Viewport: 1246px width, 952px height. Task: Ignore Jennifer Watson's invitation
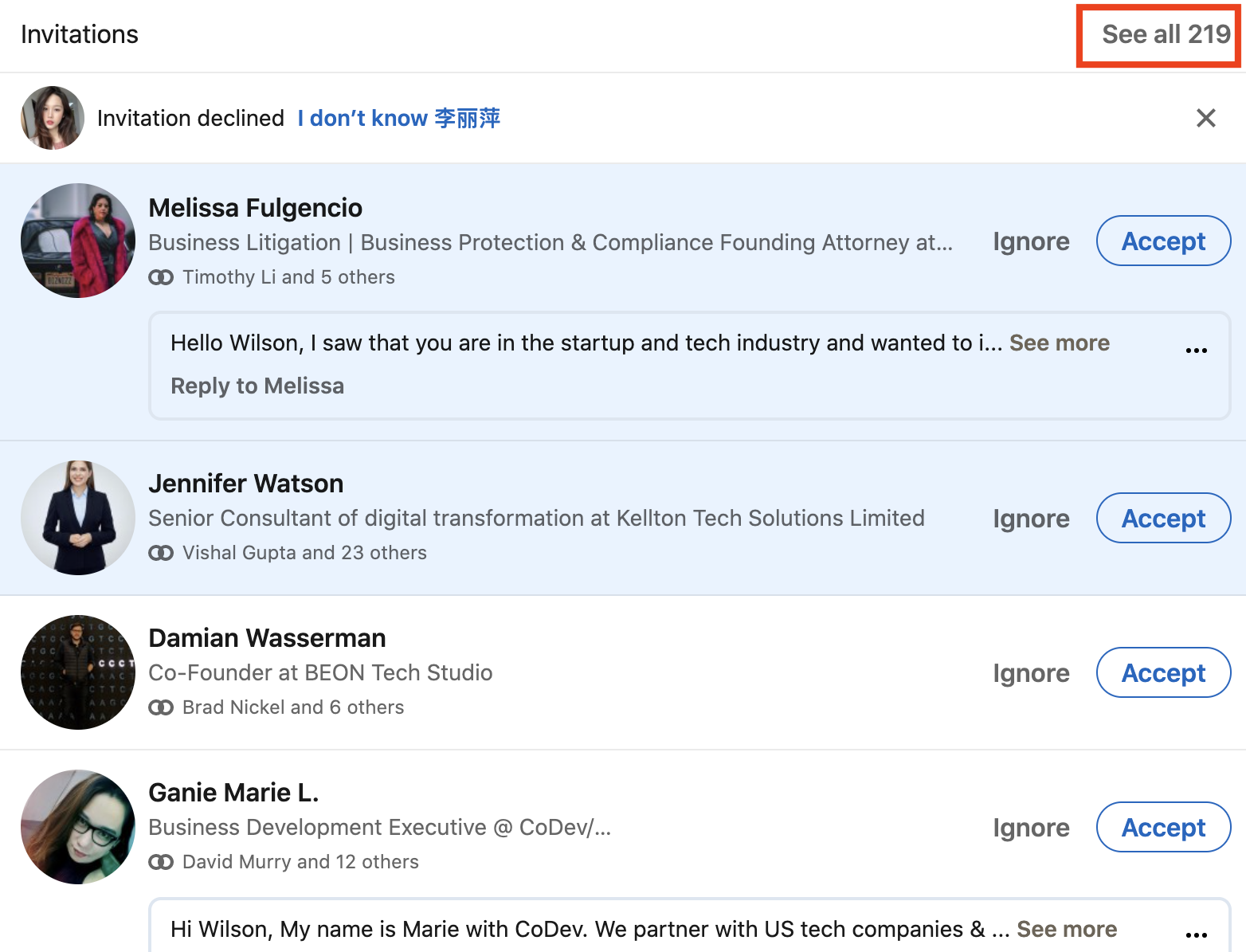1030,518
